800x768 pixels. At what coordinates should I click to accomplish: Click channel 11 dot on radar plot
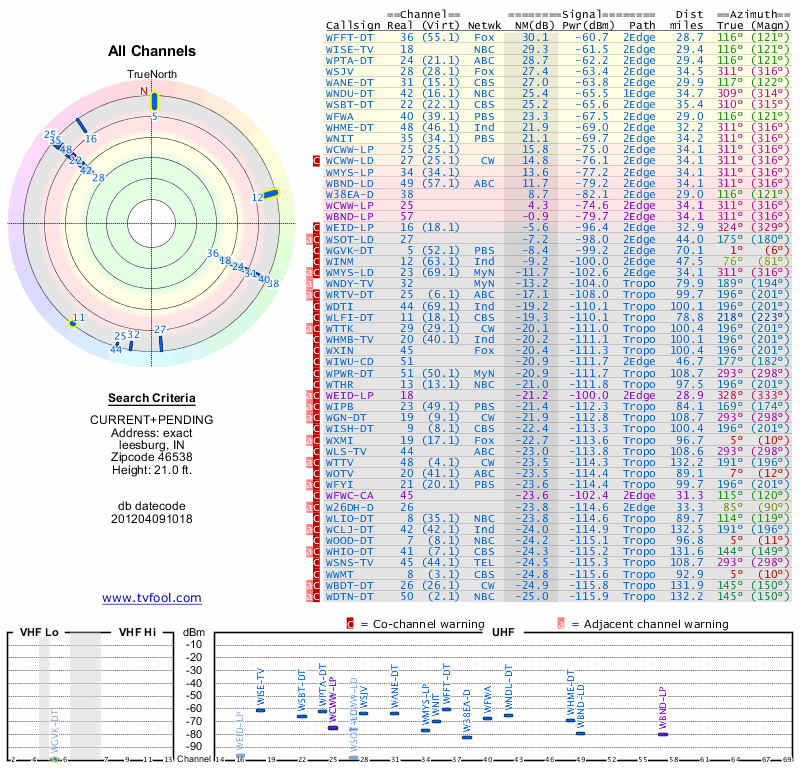point(72,323)
